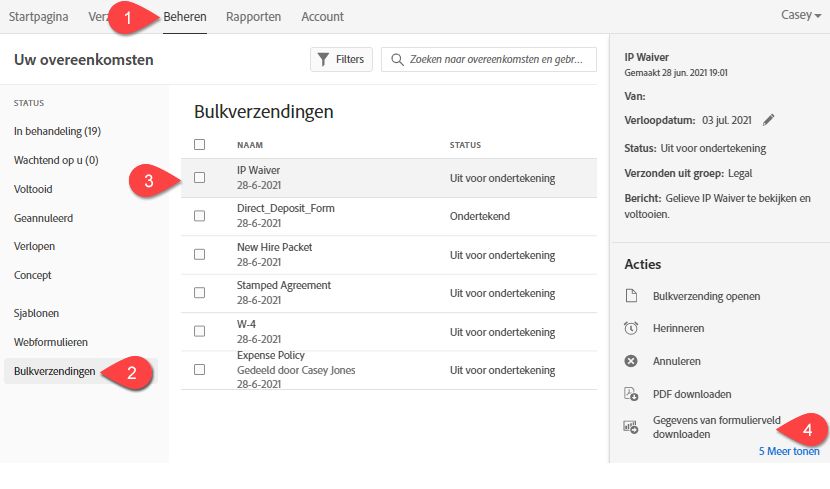Click the Bulkverzending openen document icon
Viewport: 830px width, 489px height.
pyautogui.click(x=631, y=296)
